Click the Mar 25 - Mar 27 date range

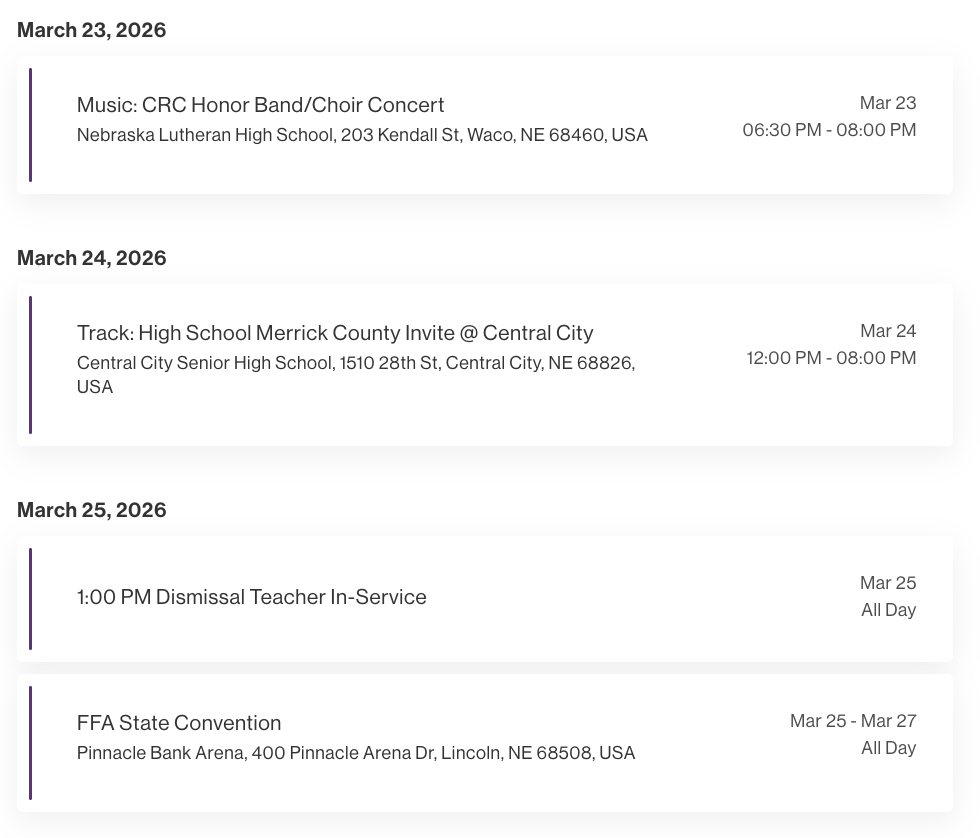click(853, 721)
